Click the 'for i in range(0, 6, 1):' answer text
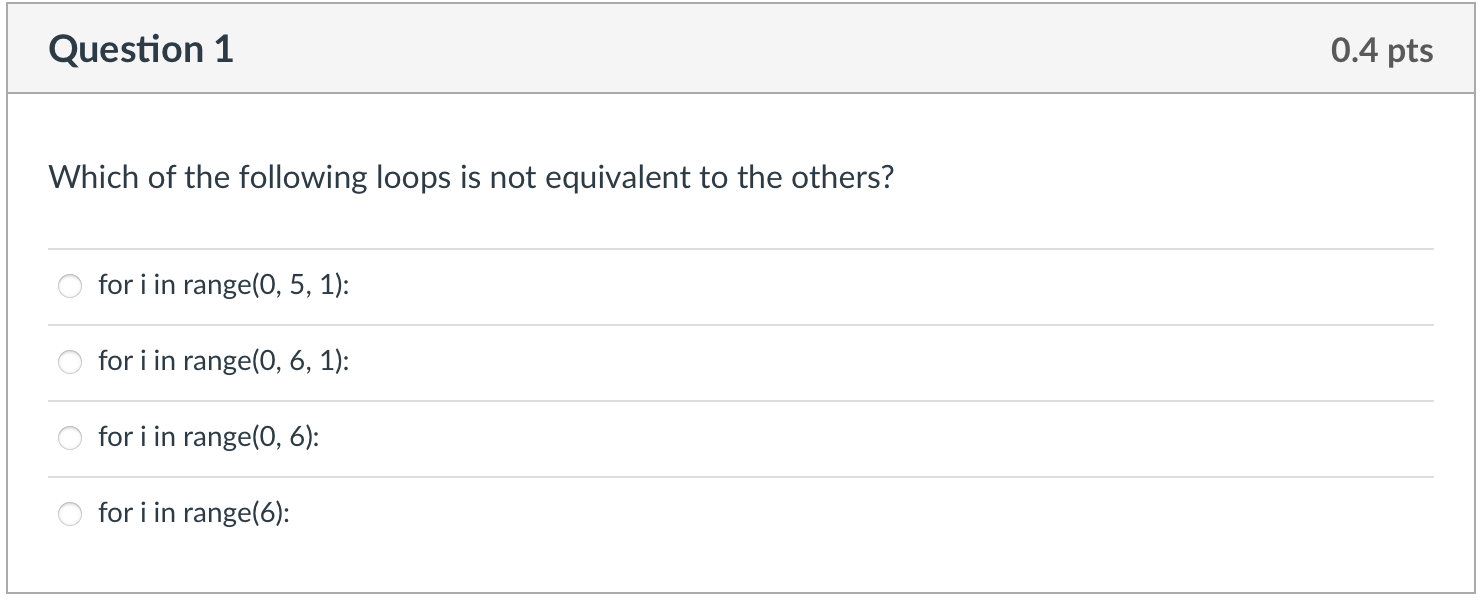The width and height of the screenshot is (1484, 600). pyautogui.click(x=222, y=362)
